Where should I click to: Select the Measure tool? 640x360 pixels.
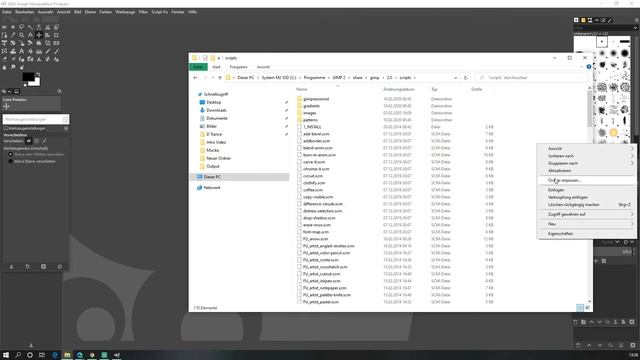click(30, 35)
